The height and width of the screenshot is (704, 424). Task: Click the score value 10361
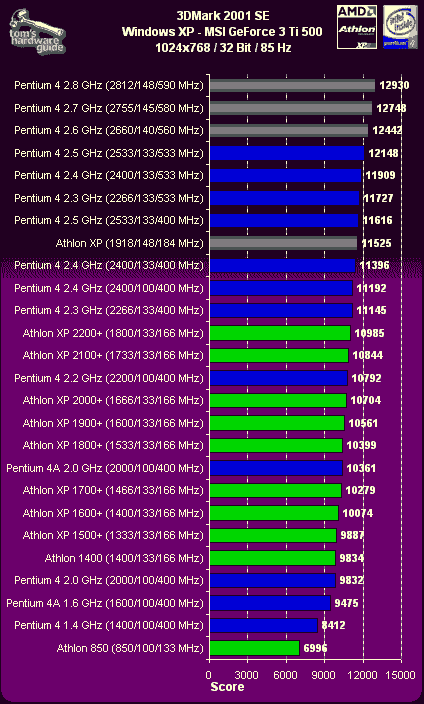click(x=361, y=468)
